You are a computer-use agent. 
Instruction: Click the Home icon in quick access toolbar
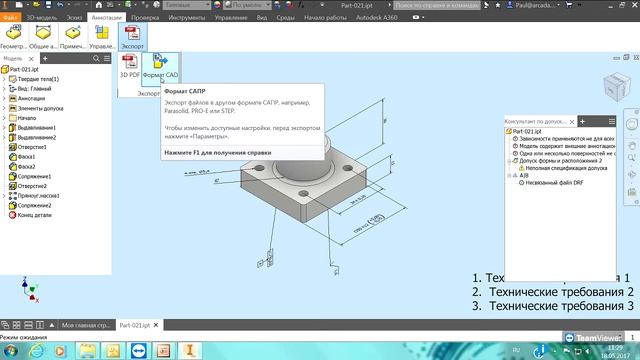pos(99,5)
